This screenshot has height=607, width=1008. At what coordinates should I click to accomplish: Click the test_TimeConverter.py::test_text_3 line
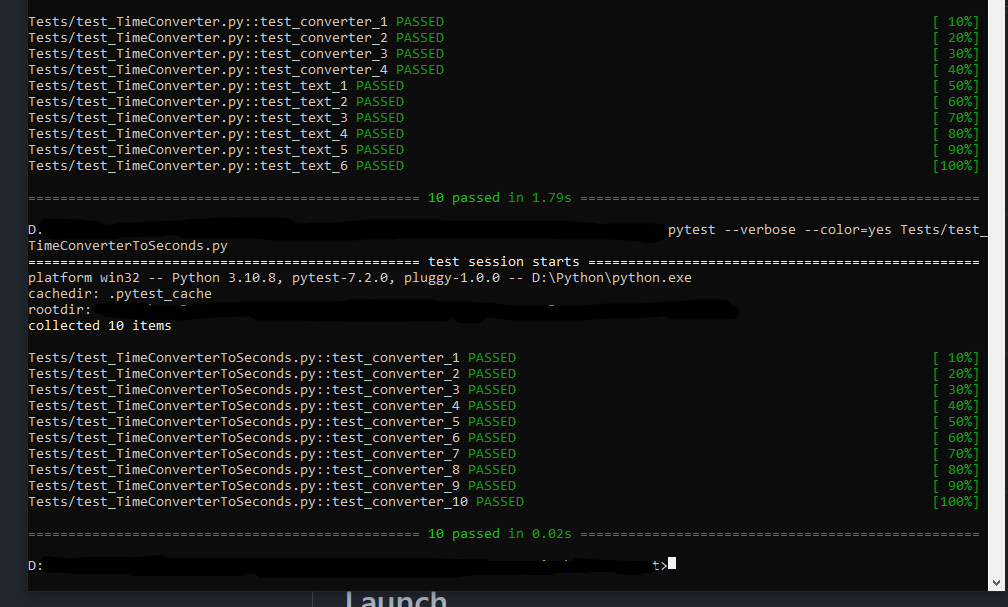pos(216,118)
